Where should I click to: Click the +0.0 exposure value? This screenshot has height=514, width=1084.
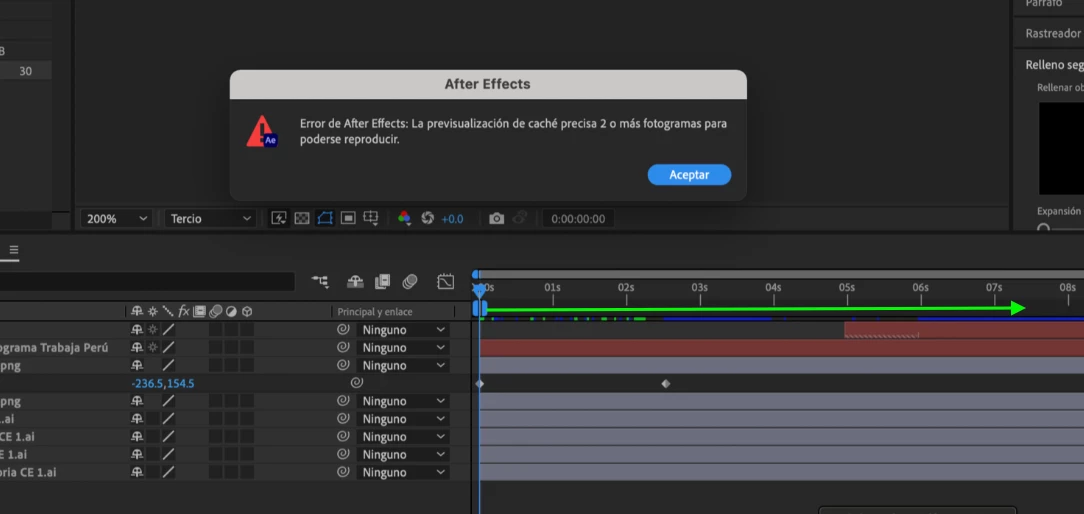[x=452, y=219]
